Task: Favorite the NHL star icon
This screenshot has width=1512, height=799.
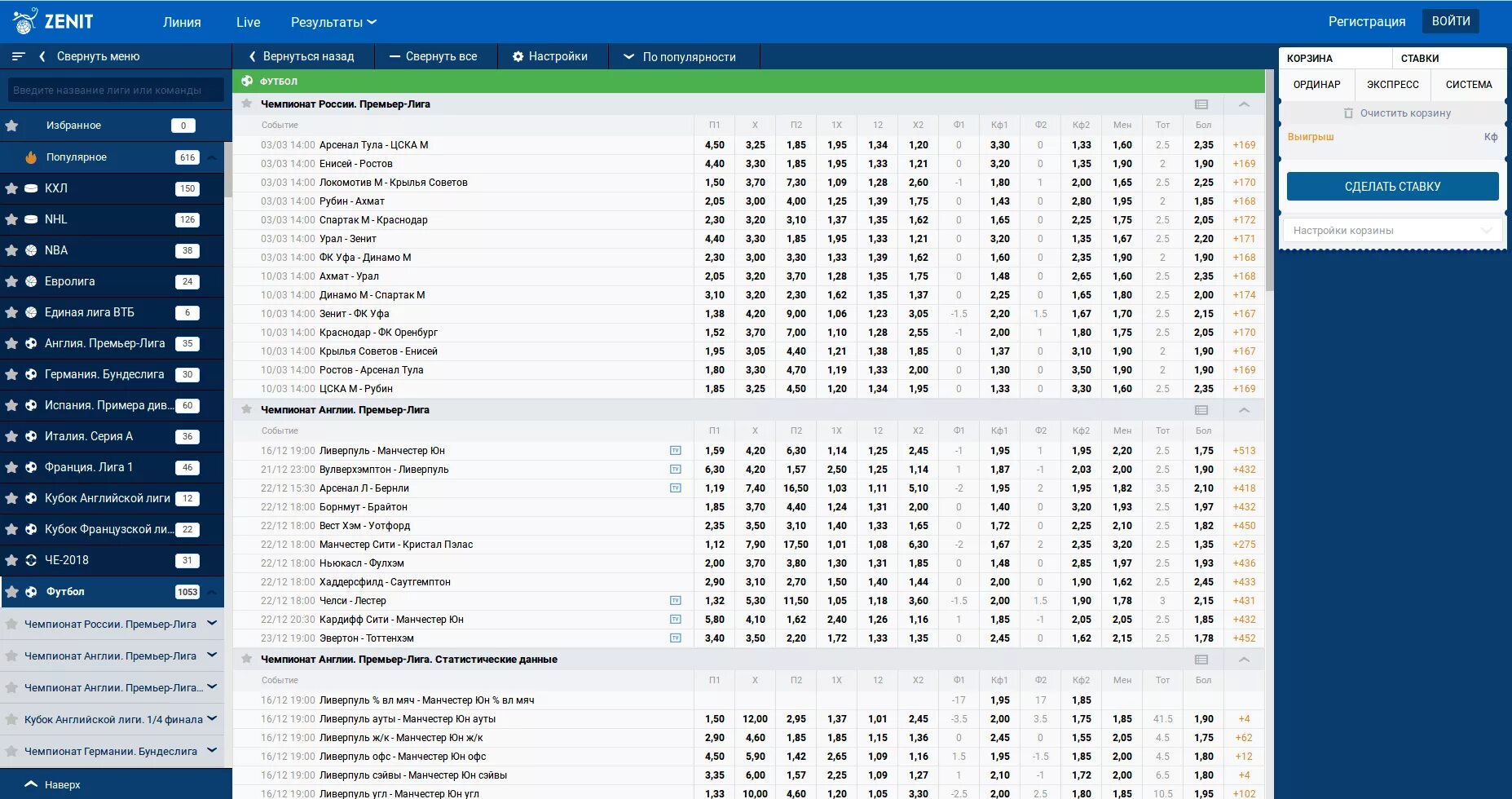Action: pyautogui.click(x=11, y=219)
